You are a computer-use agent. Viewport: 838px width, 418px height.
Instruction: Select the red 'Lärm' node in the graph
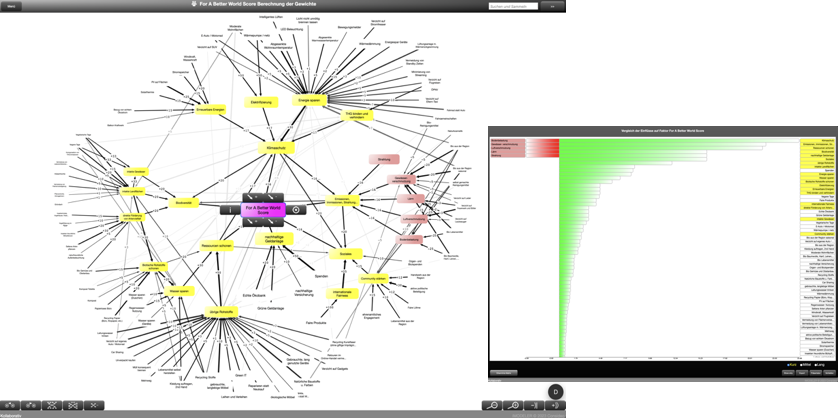[410, 199]
